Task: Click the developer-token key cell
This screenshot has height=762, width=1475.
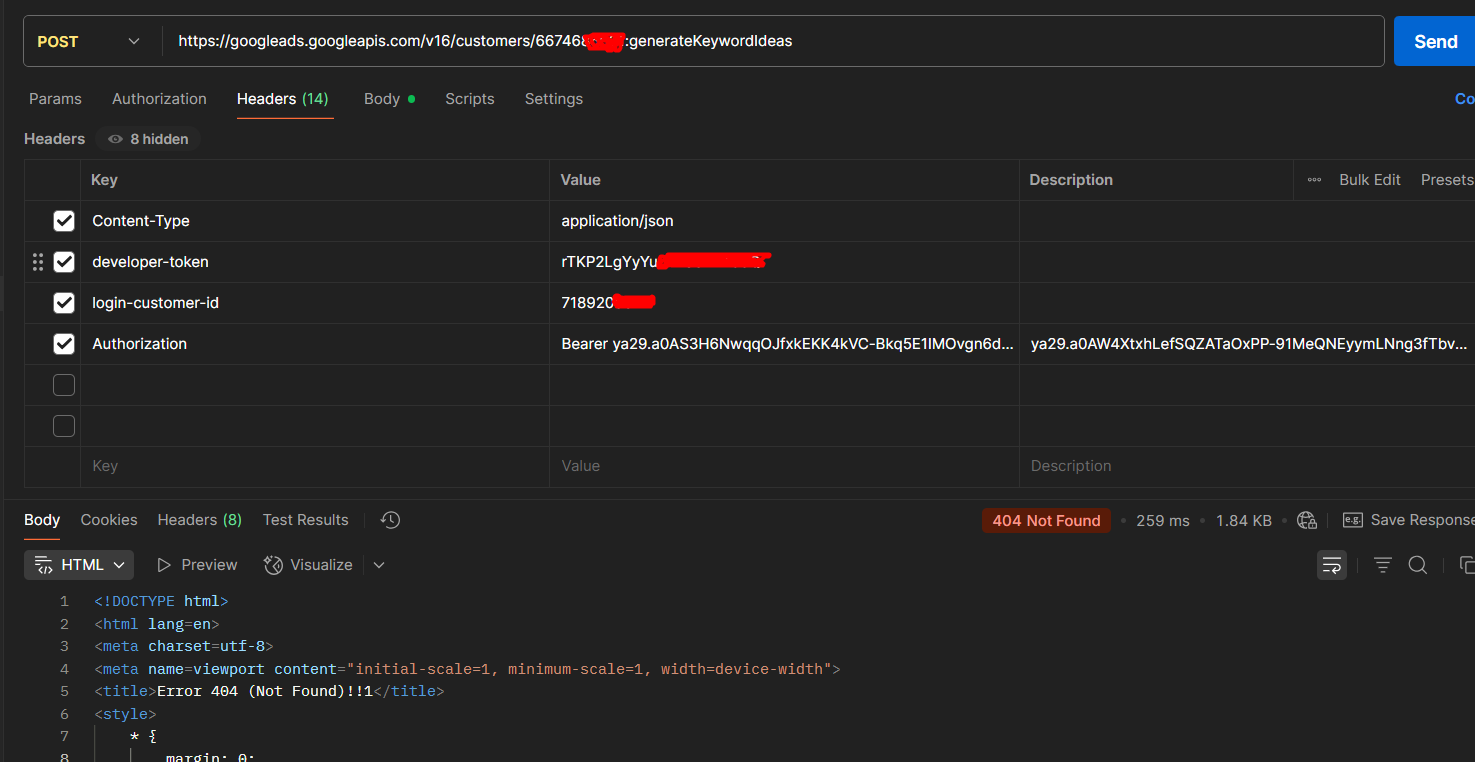Action: pos(315,262)
